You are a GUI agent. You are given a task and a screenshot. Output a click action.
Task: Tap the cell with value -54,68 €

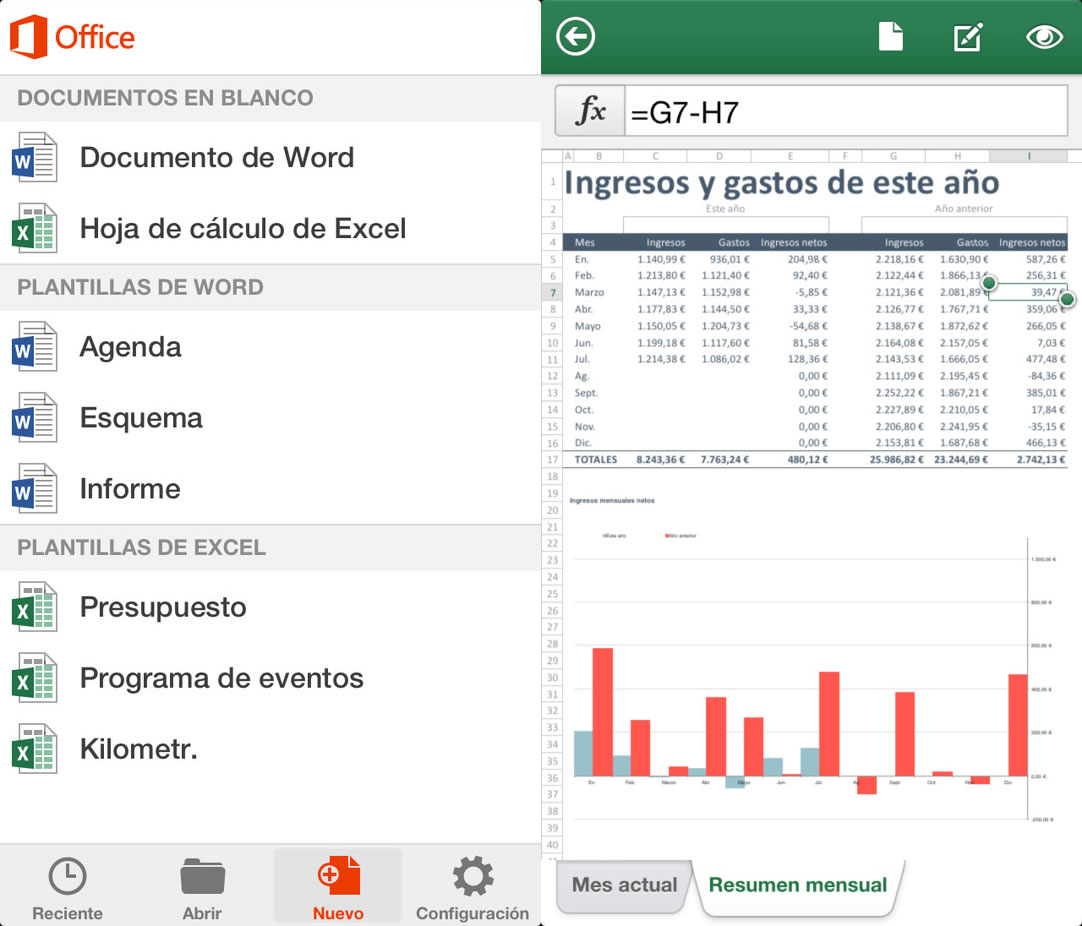click(x=809, y=326)
